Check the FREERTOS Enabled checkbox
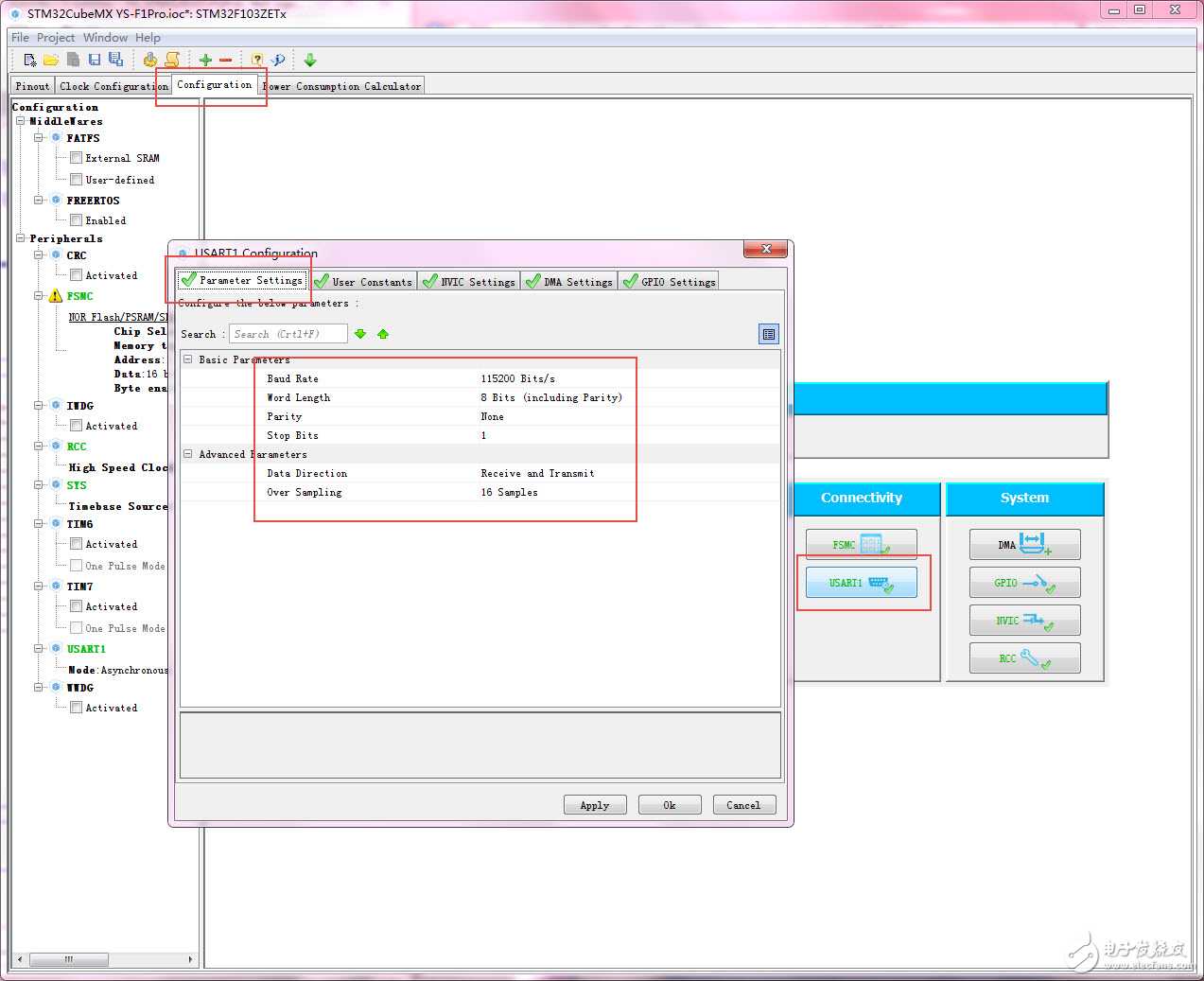The image size is (1204, 981). pyautogui.click(x=76, y=220)
